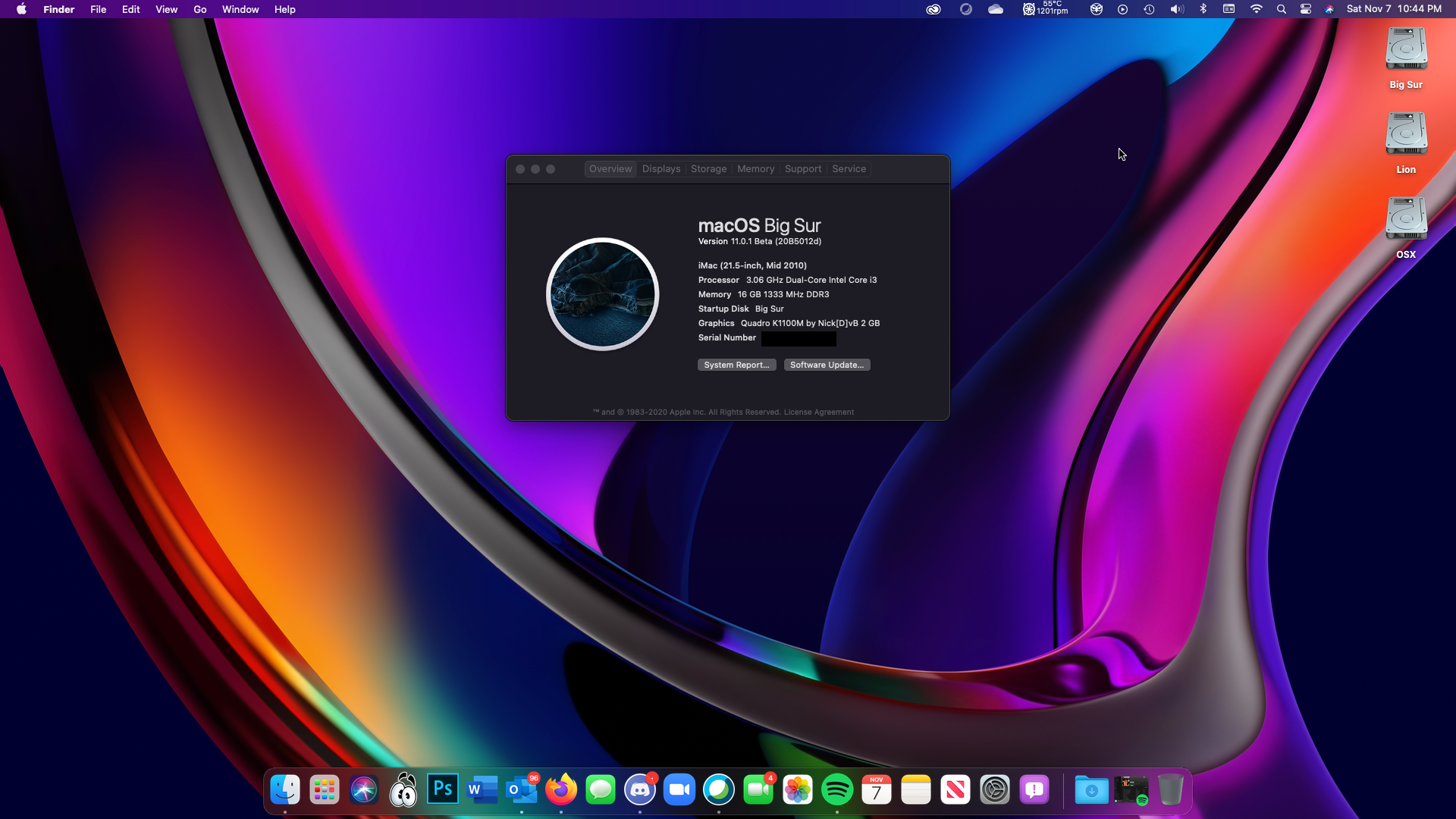Open Firefox browser from the dock

(561, 789)
